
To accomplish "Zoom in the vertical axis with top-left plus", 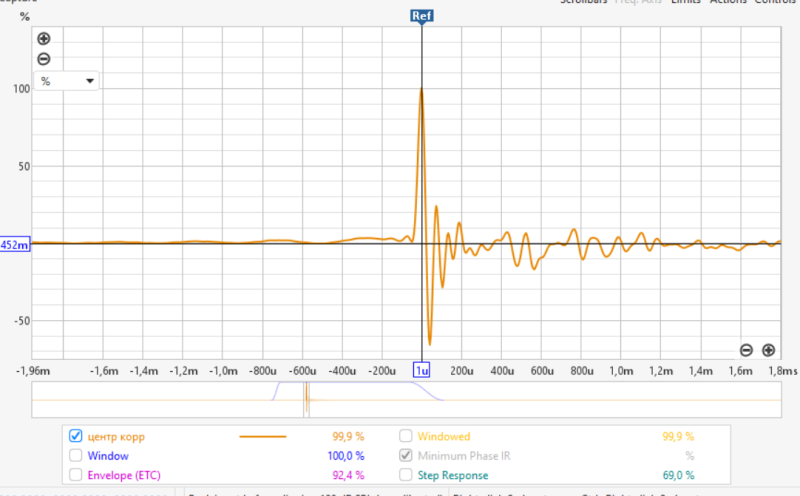I will tap(43, 39).
